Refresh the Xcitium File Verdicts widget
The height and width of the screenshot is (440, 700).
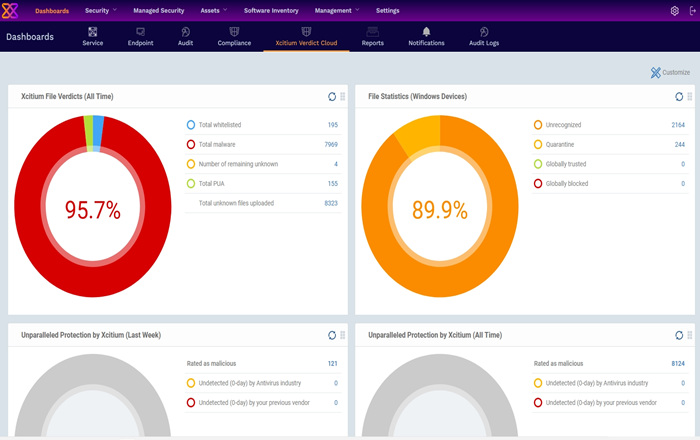tap(332, 96)
